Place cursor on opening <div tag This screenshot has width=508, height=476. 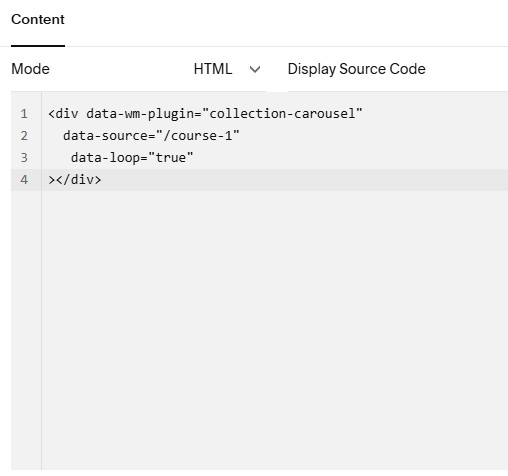click(x=63, y=114)
